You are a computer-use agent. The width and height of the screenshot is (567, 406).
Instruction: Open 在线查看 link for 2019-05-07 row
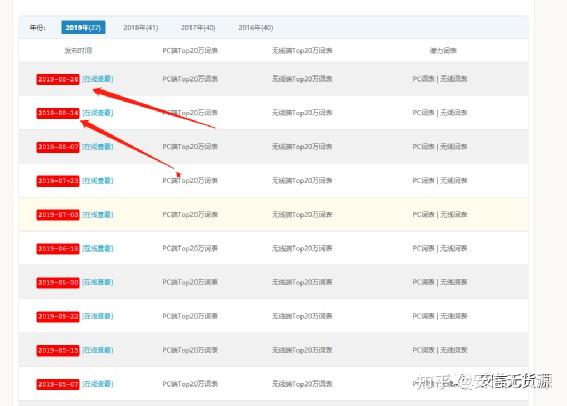pyautogui.click(x=98, y=384)
